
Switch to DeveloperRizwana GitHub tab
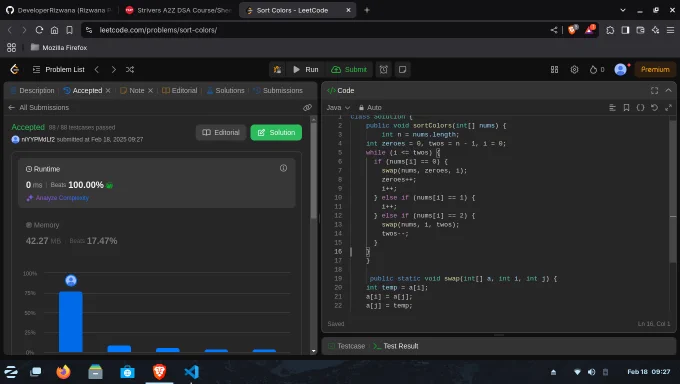click(59, 10)
